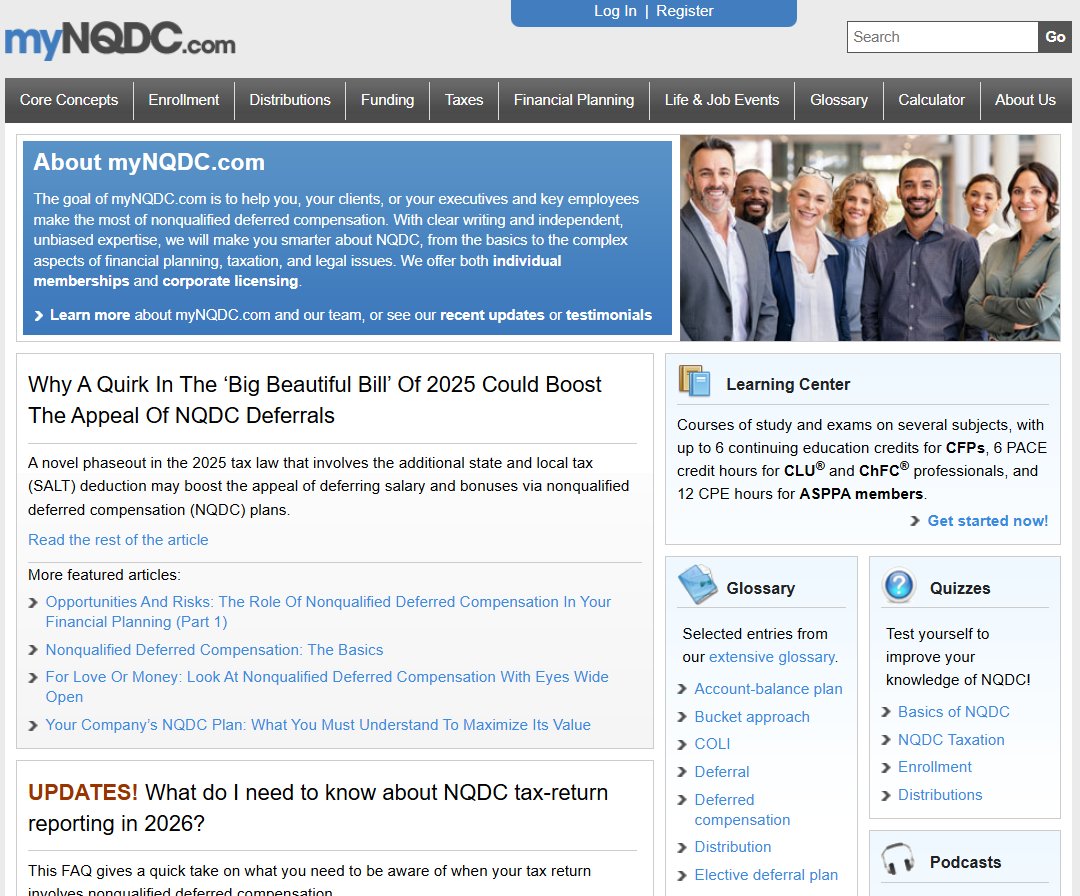Click the Learn more link
The height and width of the screenshot is (896, 1080).
pyautogui.click(x=90, y=315)
